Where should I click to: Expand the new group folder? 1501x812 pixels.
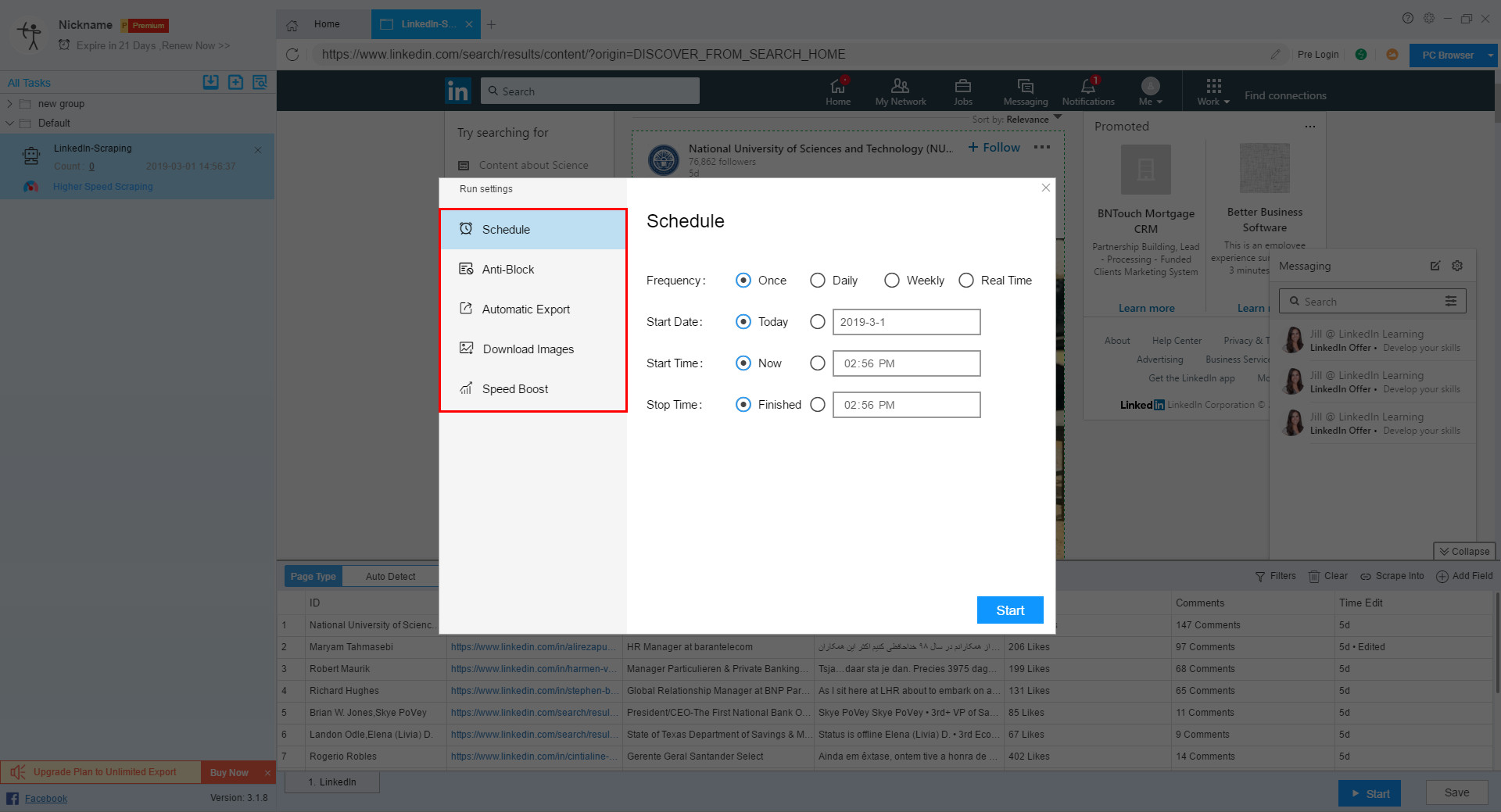9,104
